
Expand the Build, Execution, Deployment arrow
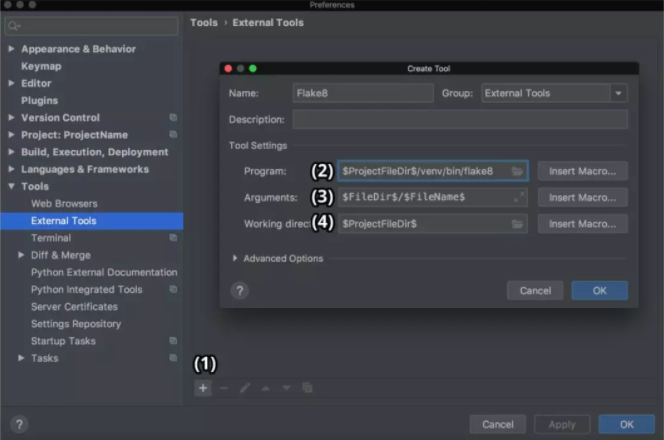tap(11, 152)
